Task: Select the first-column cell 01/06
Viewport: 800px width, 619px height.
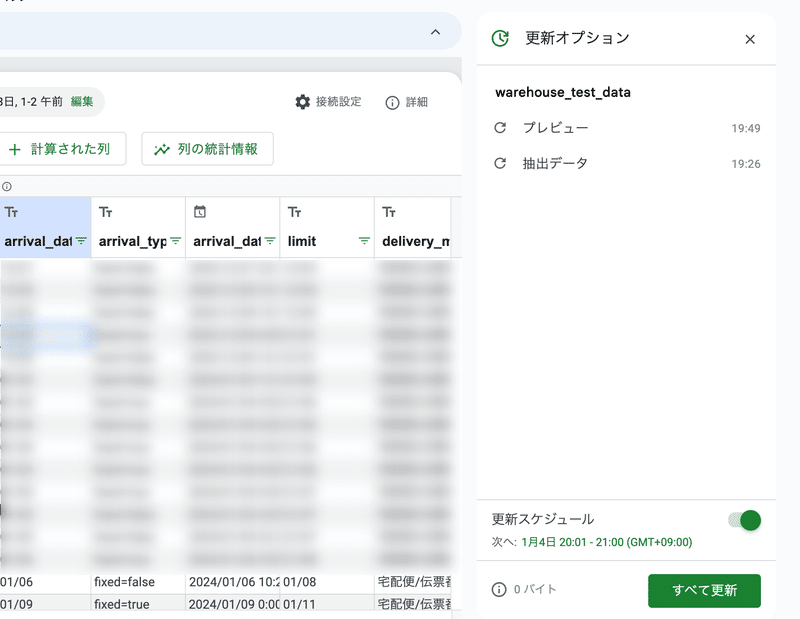Action: click(45, 582)
